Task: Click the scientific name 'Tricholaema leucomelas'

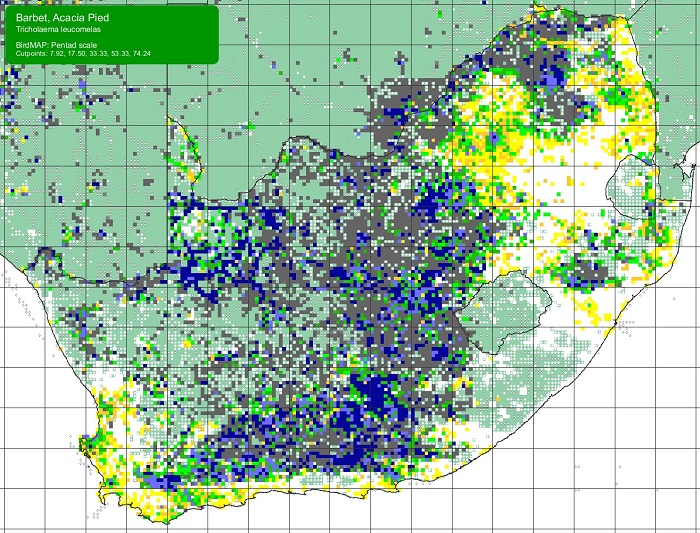Action: coord(55,30)
